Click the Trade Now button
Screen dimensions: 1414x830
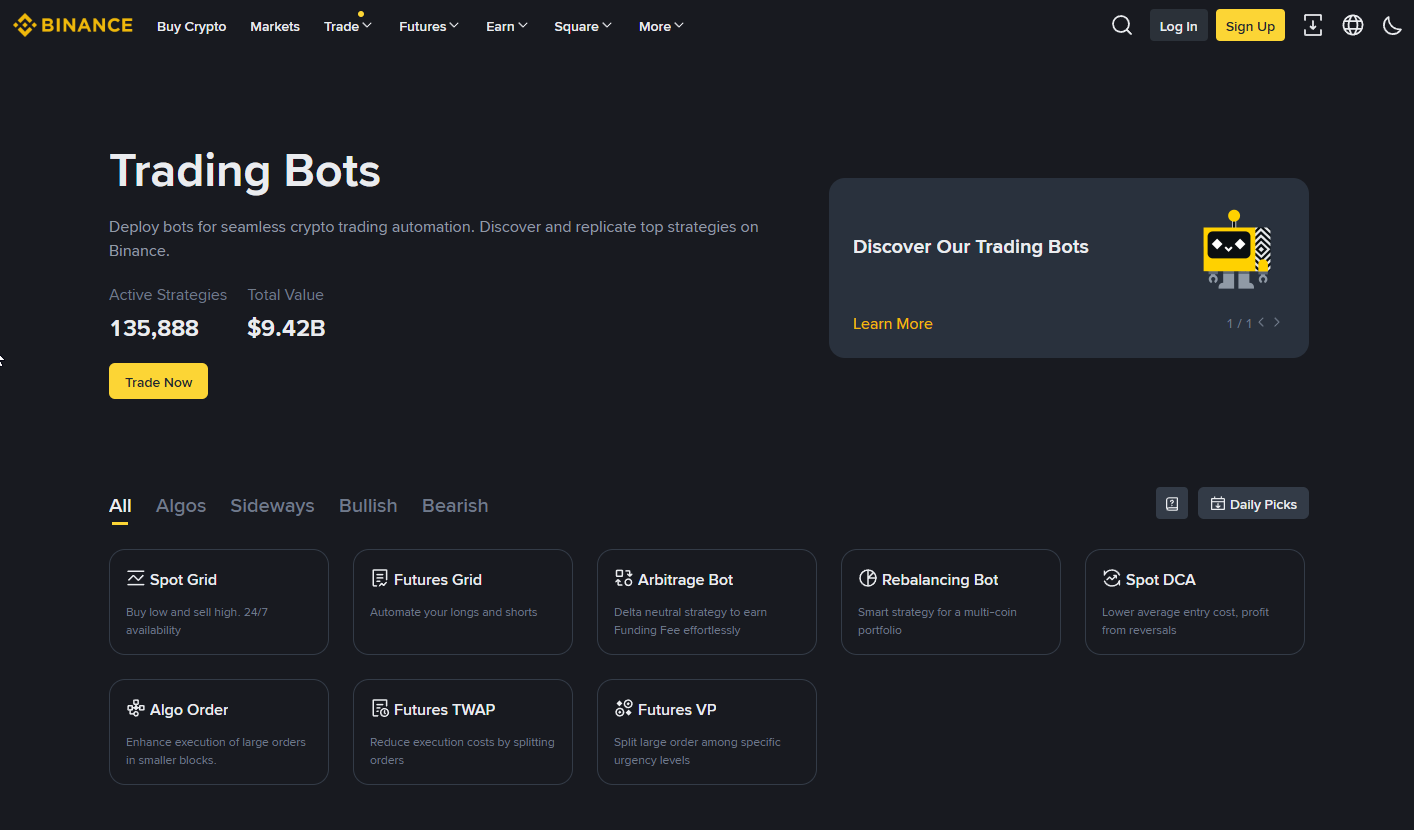[158, 381]
